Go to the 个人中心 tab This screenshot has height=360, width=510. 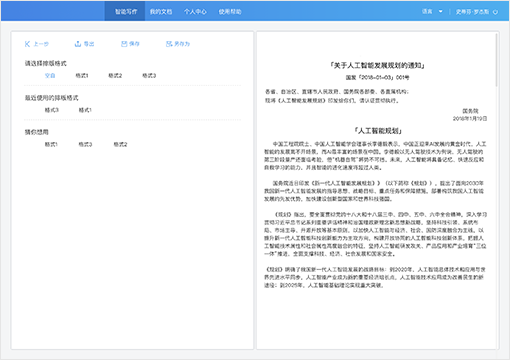point(195,12)
